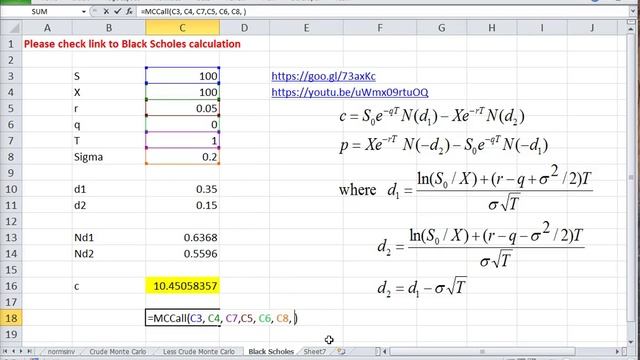Click the Name Box showing SUM

click(40, 11)
